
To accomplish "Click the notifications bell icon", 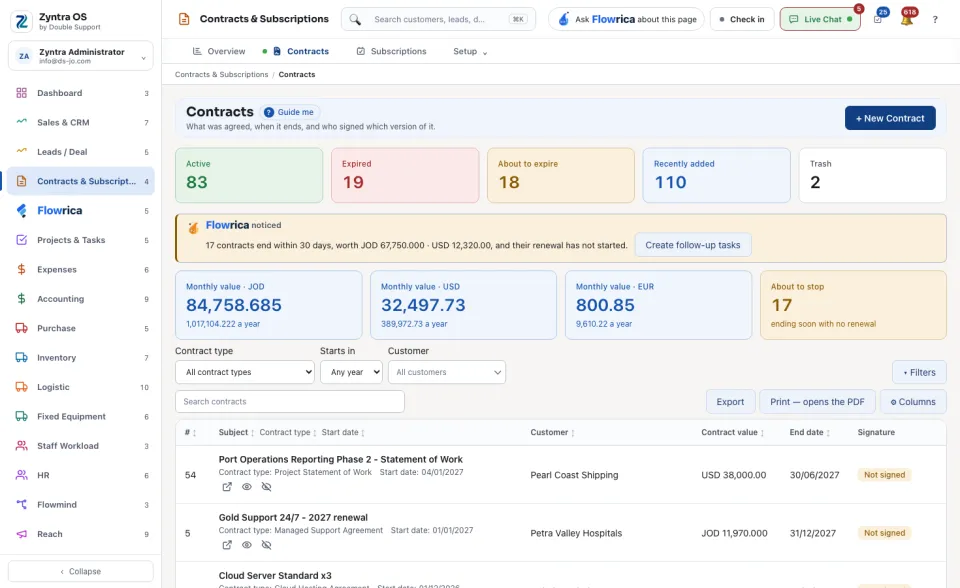I will click(x=907, y=19).
